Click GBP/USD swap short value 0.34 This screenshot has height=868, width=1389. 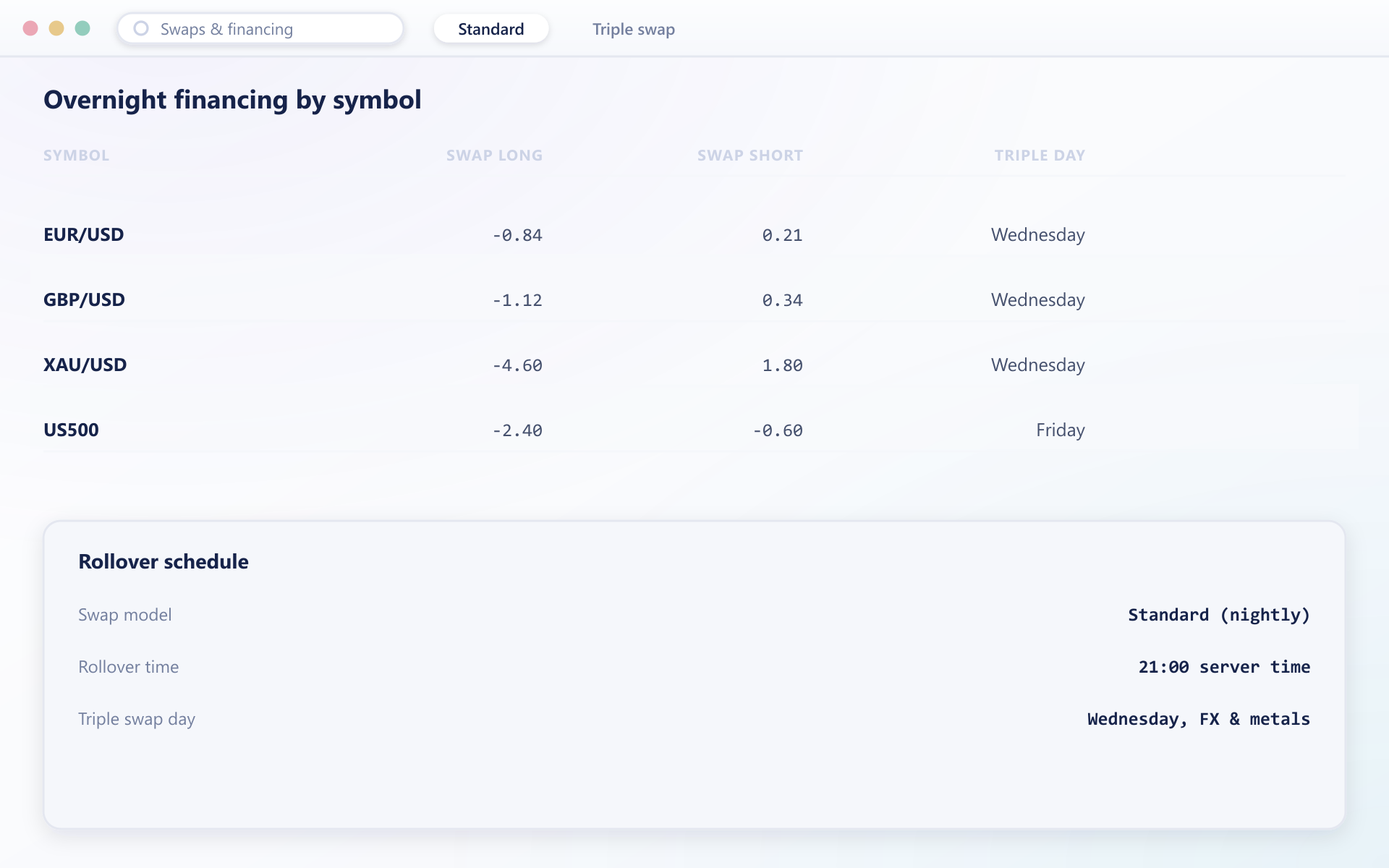click(782, 300)
